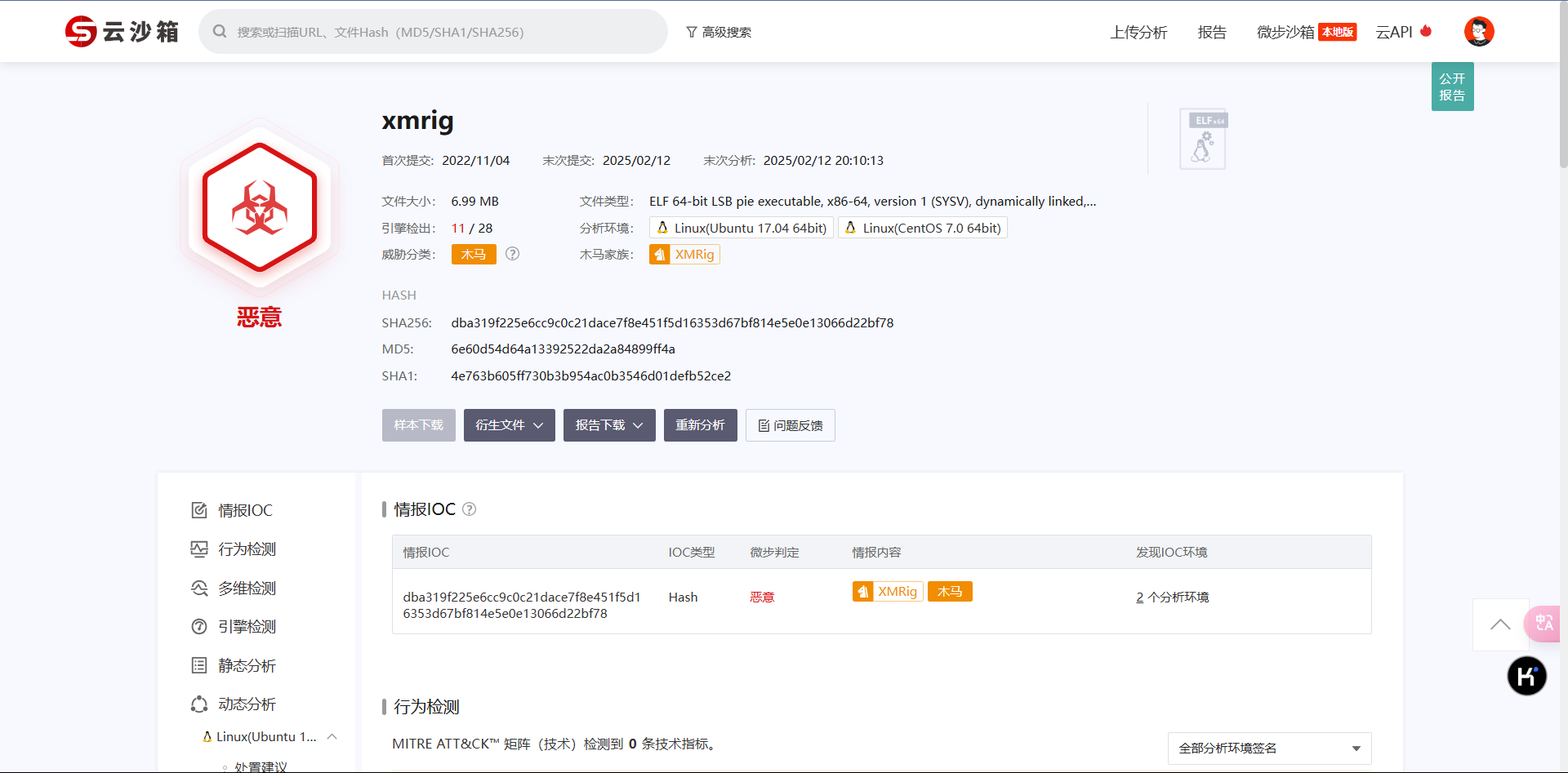This screenshot has height=773, width=1568.
Task: Click the black round H floating icon
Action: coord(1526,676)
